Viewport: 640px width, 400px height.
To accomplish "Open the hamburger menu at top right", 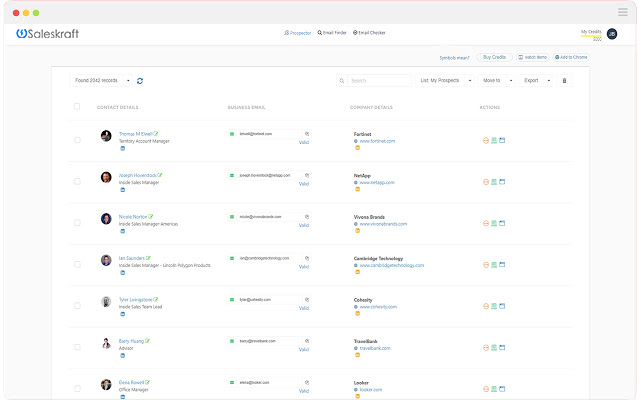I will coord(623,12).
